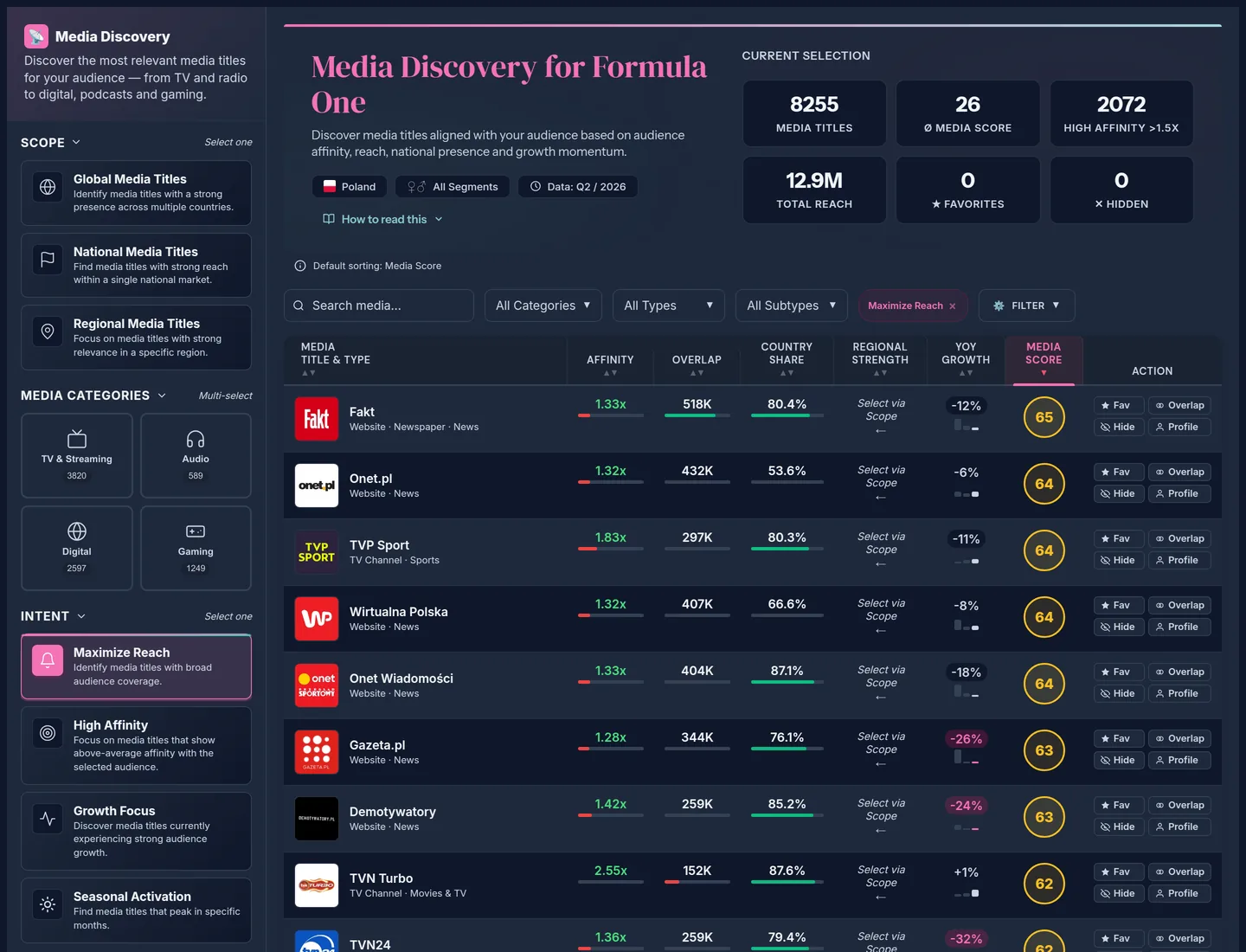Click the TVN Turbo logo thumbnail
Screen dimensions: 1246x952
click(x=317, y=885)
